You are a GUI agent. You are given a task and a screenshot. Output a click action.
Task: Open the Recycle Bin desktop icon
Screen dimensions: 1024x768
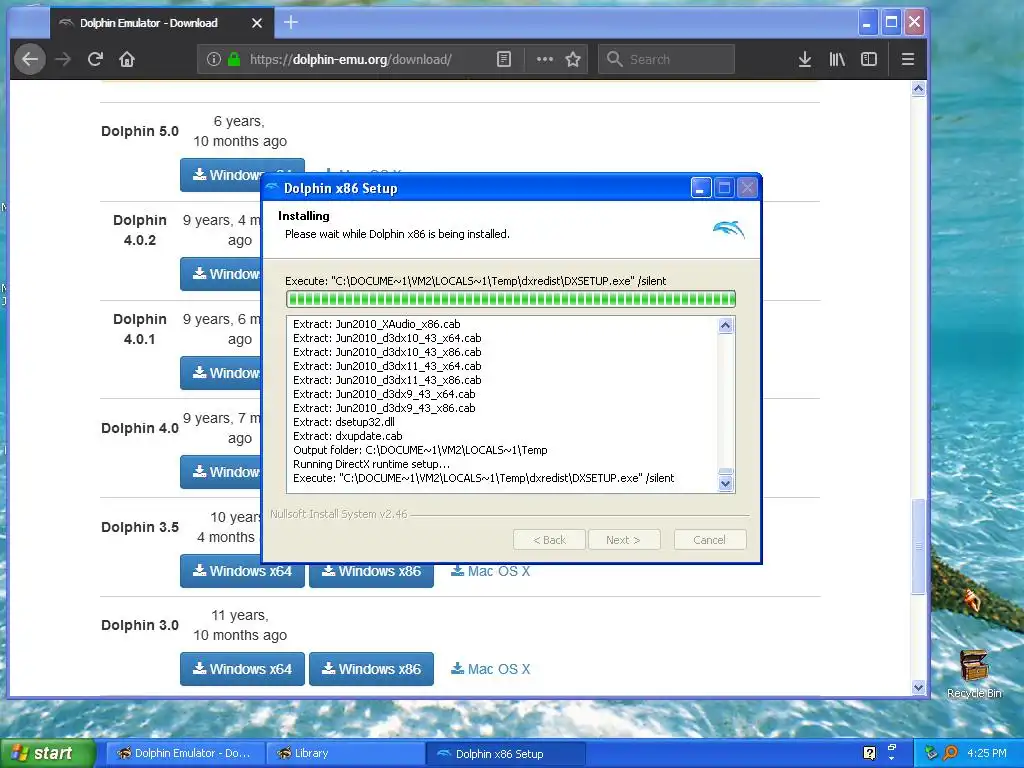[974, 674]
